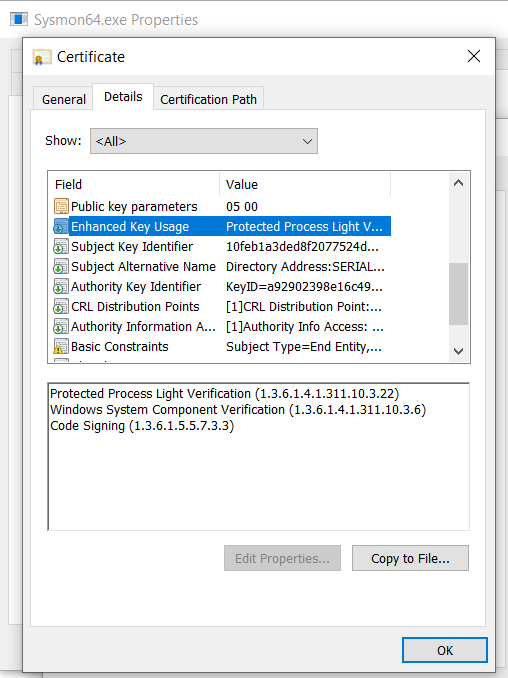The width and height of the screenshot is (508, 678).
Task: Click the Authority Information Access extension icon
Action: click(61, 326)
